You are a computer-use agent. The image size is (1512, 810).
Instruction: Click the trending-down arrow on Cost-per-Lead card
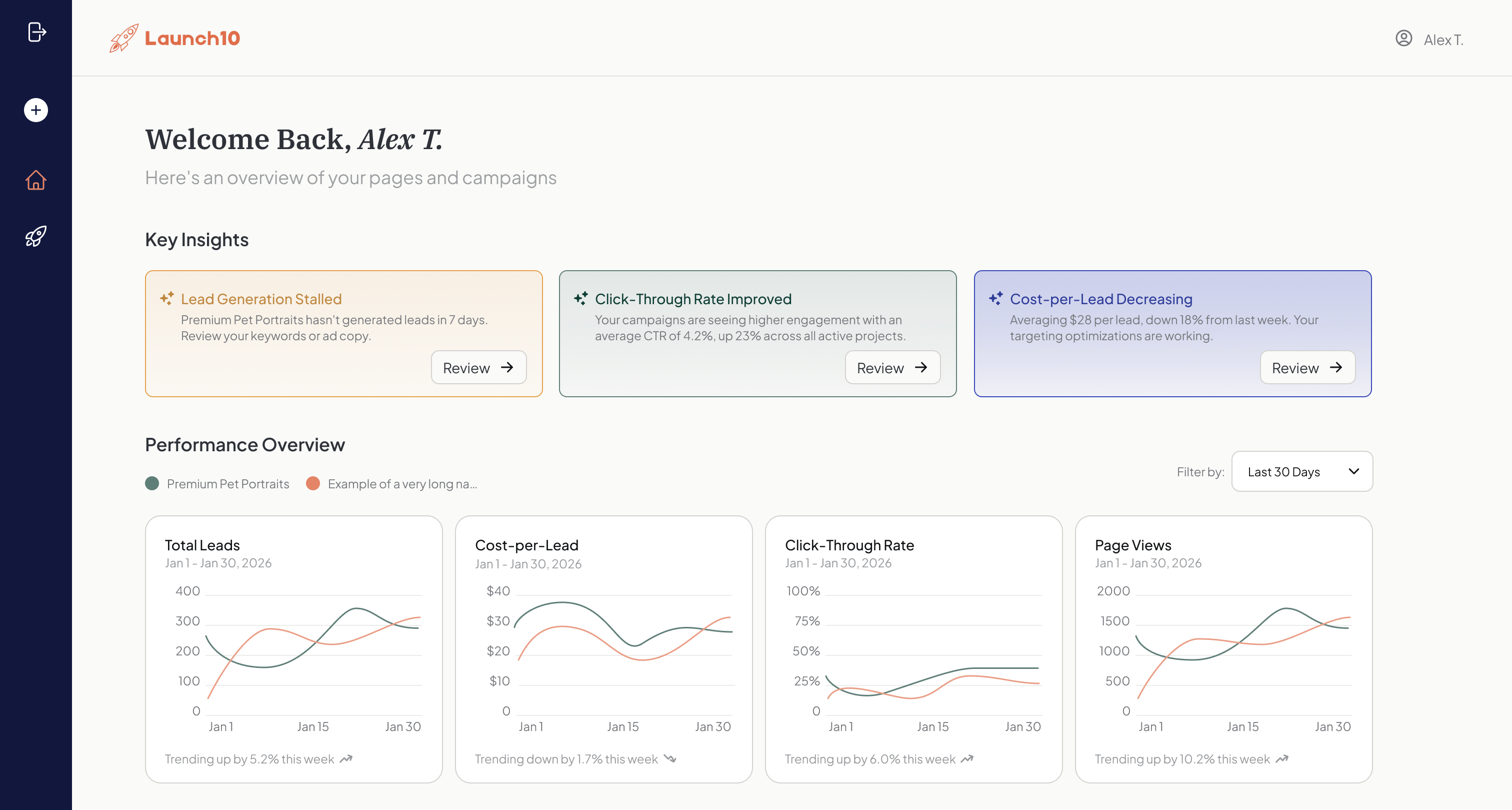point(670,759)
